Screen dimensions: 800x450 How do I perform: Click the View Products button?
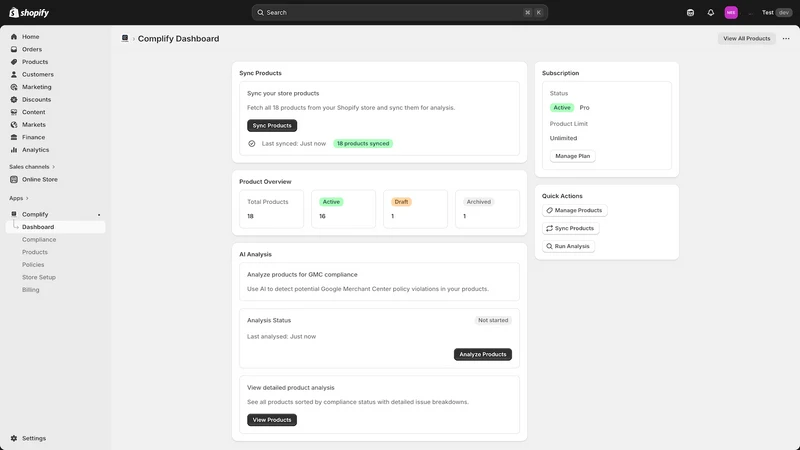coord(272,420)
